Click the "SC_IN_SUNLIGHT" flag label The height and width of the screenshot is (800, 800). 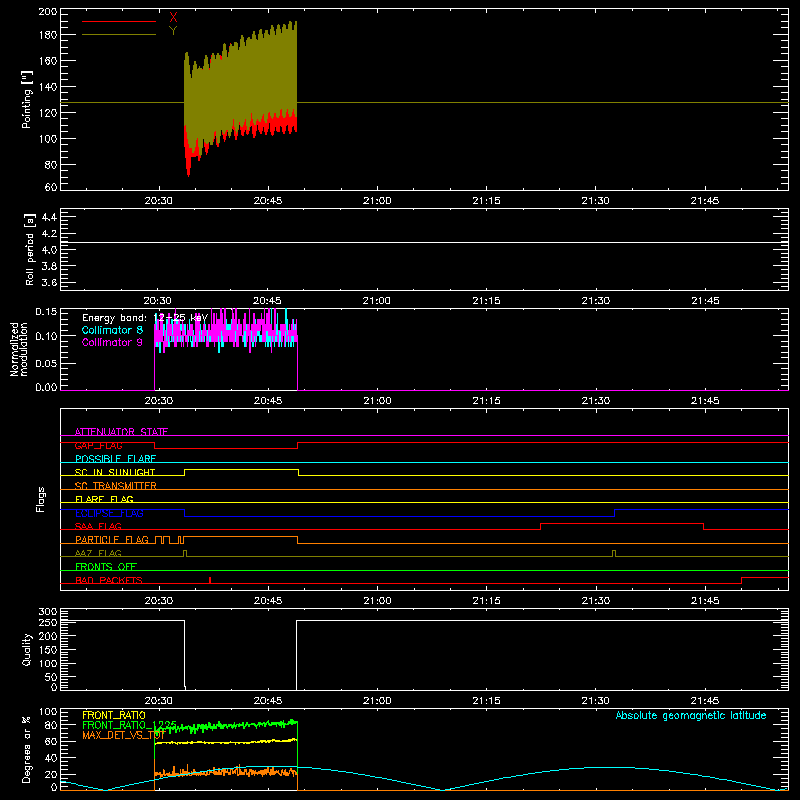pyautogui.click(x=115, y=472)
